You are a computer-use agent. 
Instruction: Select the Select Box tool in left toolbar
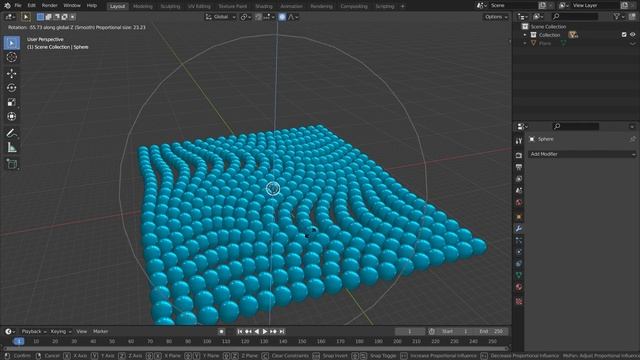point(12,43)
